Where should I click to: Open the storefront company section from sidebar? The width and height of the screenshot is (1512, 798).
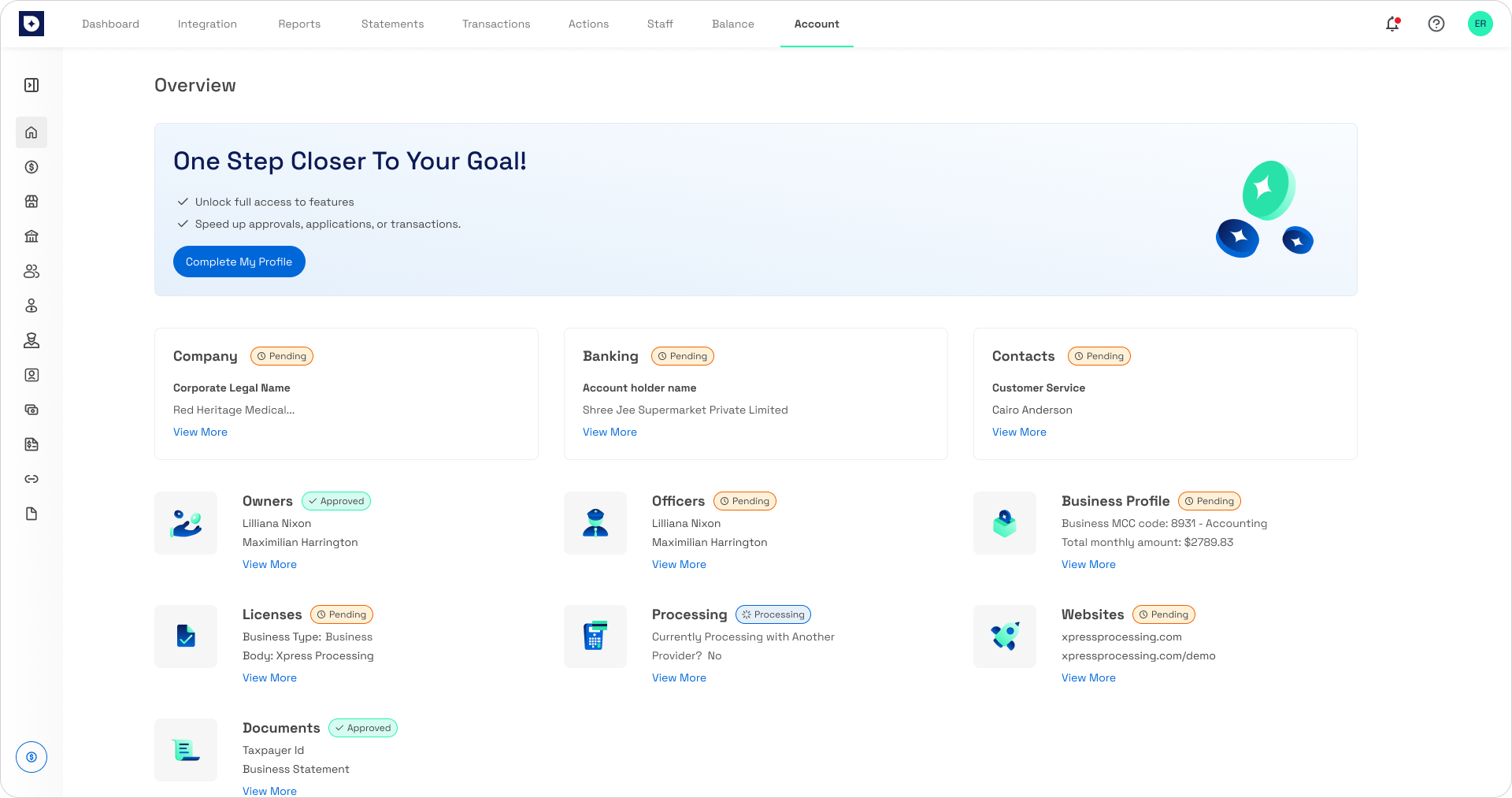(x=31, y=202)
